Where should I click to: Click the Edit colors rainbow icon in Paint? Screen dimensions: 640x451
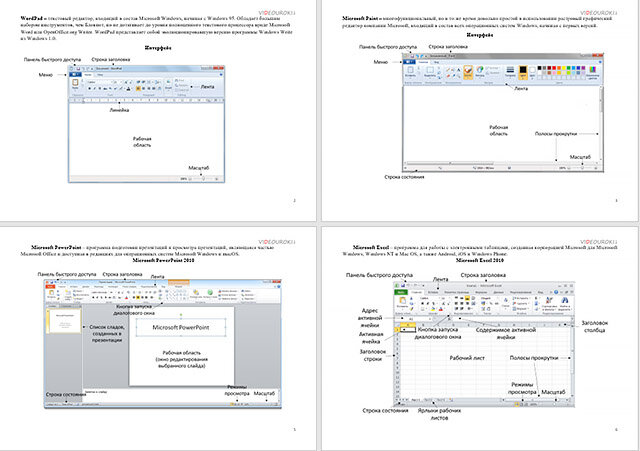point(592,69)
